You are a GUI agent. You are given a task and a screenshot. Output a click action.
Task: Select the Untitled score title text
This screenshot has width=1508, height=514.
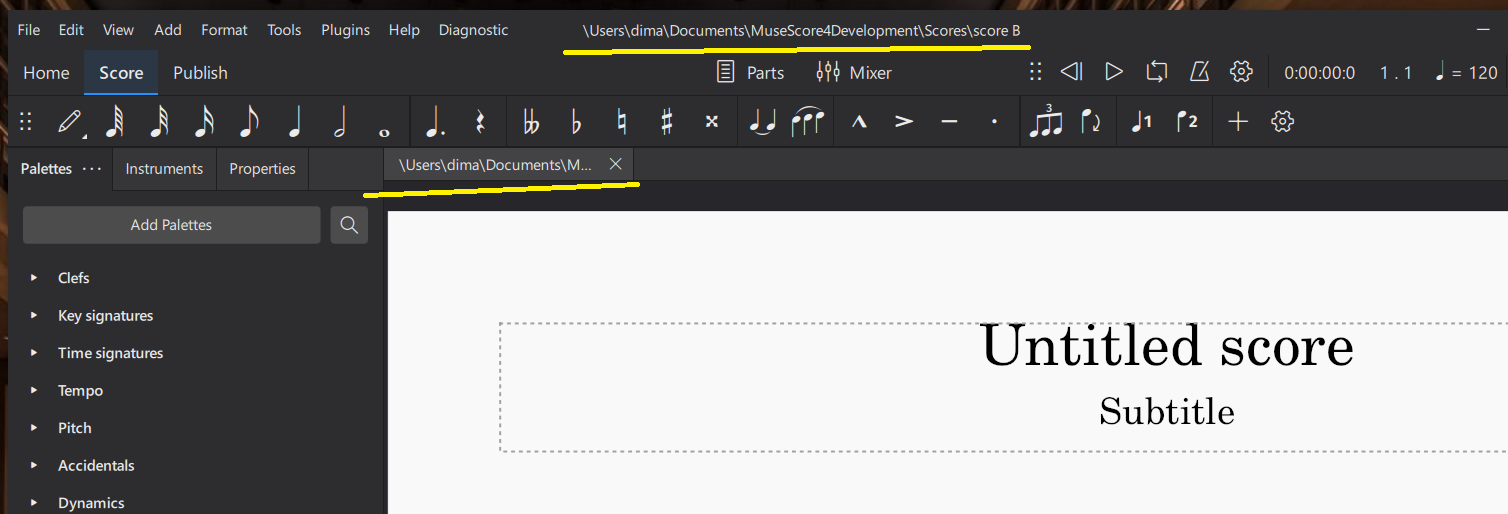(x=1167, y=347)
